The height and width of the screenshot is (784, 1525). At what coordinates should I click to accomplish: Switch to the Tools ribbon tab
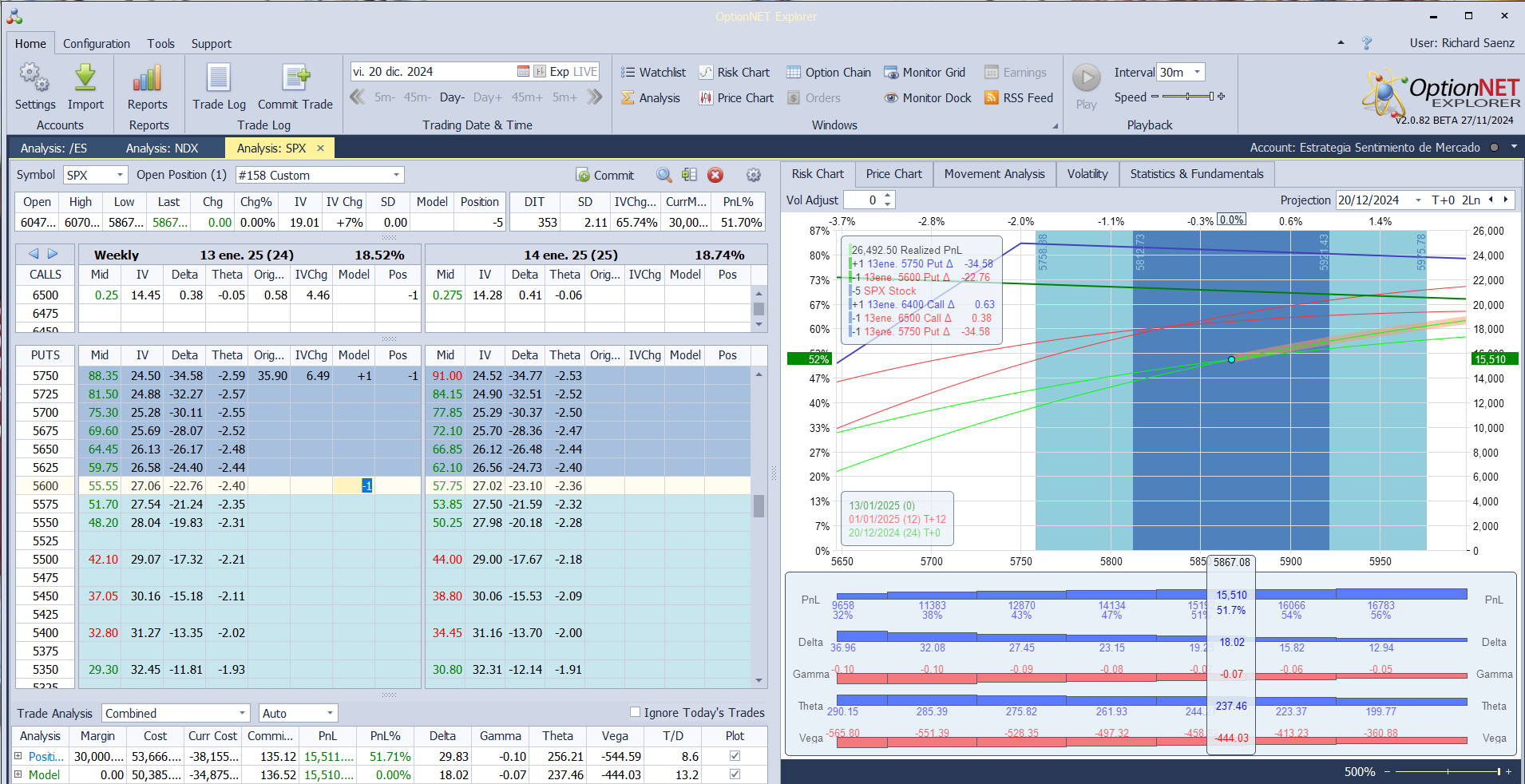coord(160,44)
